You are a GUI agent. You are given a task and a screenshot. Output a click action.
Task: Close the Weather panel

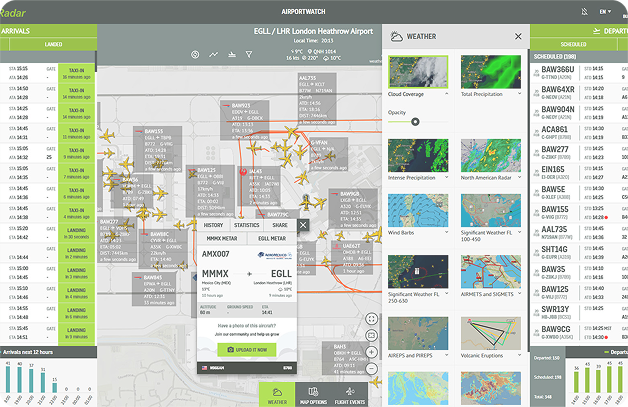pyautogui.click(x=517, y=36)
